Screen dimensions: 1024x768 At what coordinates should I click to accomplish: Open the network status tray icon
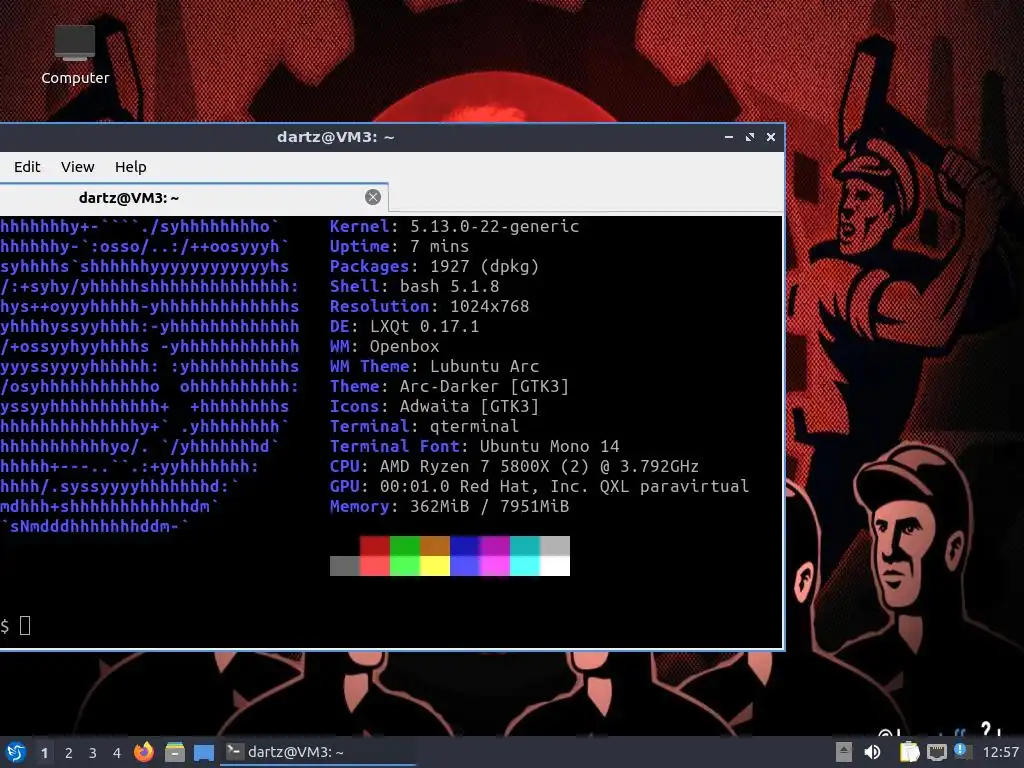tap(936, 752)
